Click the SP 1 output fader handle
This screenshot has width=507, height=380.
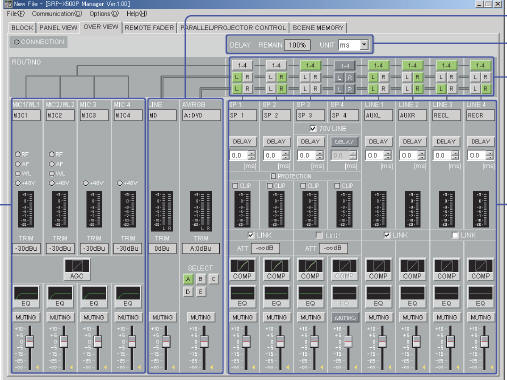coord(246,342)
